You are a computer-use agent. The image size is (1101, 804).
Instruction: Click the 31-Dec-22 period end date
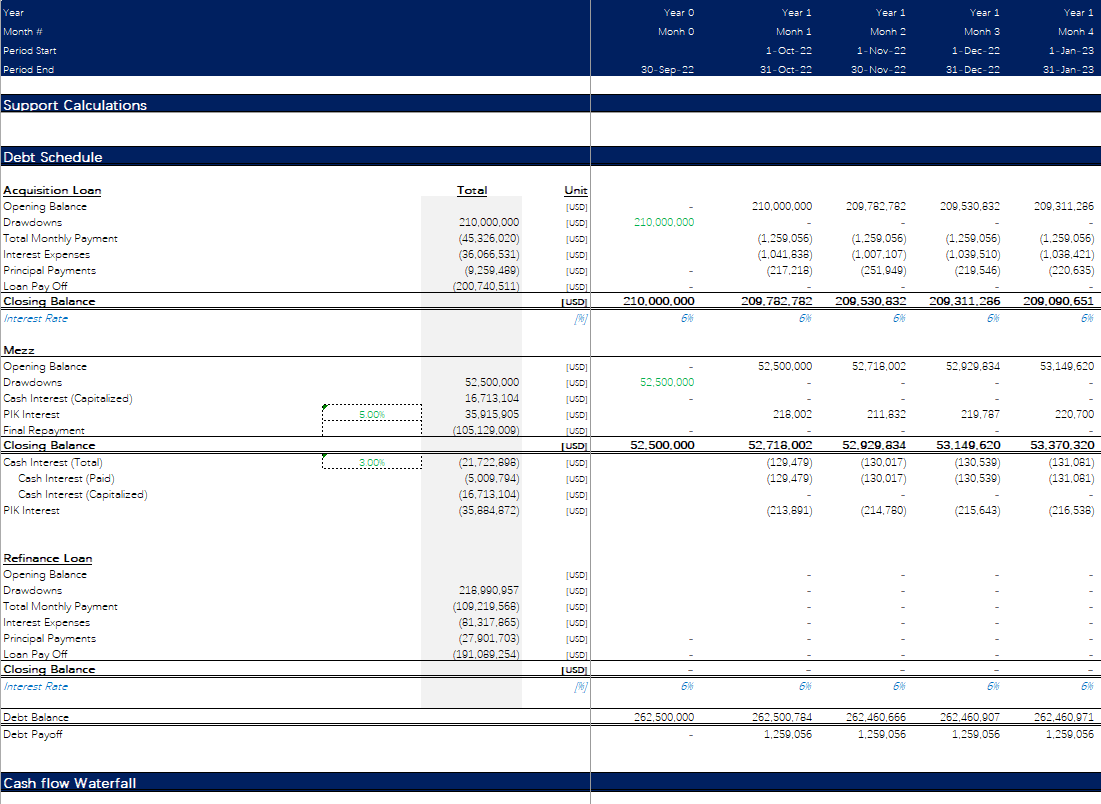click(x=976, y=69)
